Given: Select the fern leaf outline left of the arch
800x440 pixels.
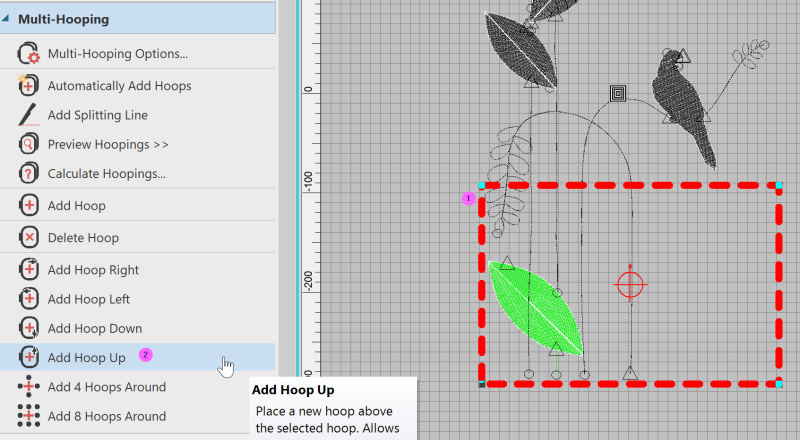Looking at the screenshot, I should [509, 181].
